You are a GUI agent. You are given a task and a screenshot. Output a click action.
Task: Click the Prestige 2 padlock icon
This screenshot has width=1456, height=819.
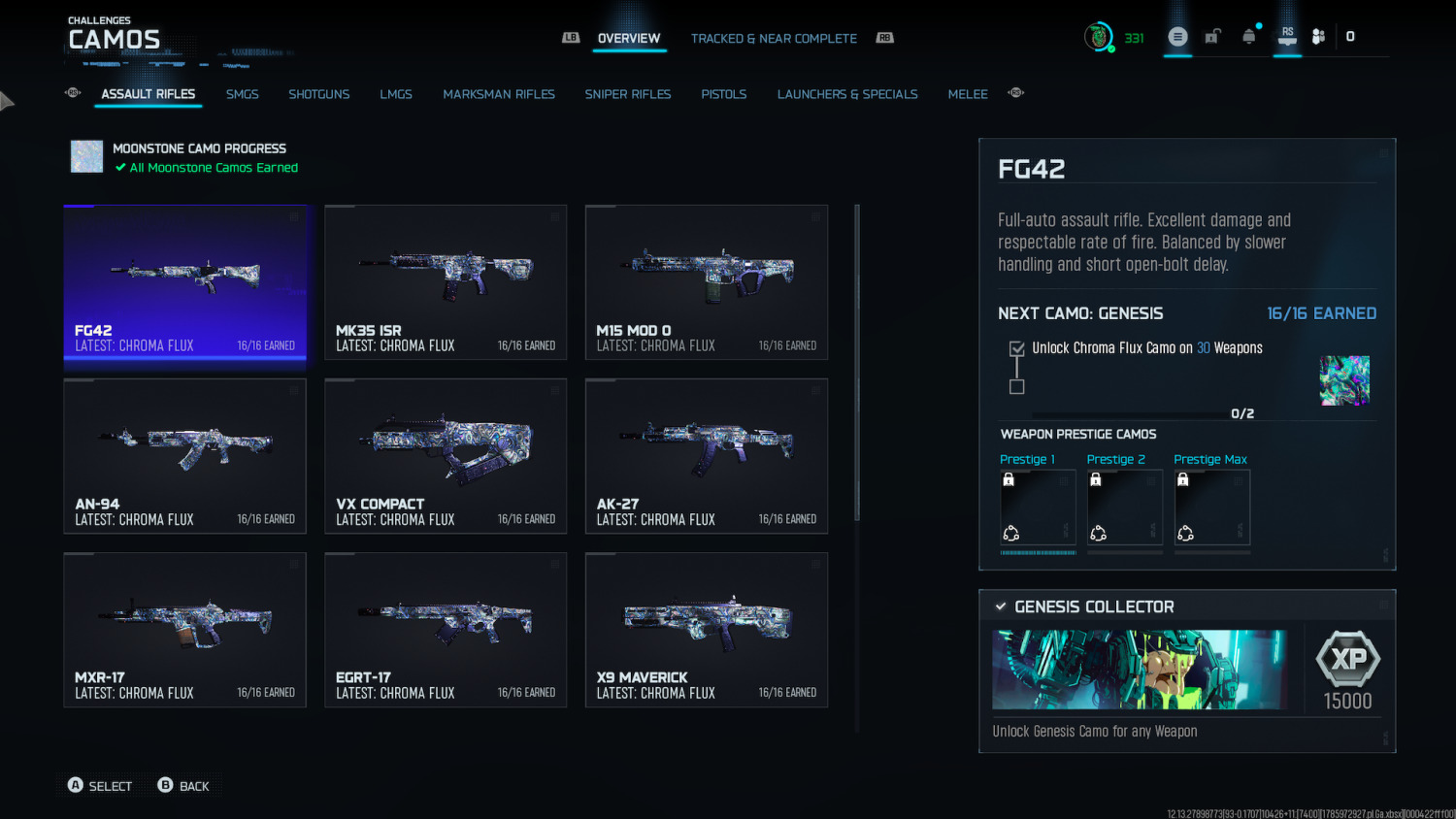tap(1096, 479)
